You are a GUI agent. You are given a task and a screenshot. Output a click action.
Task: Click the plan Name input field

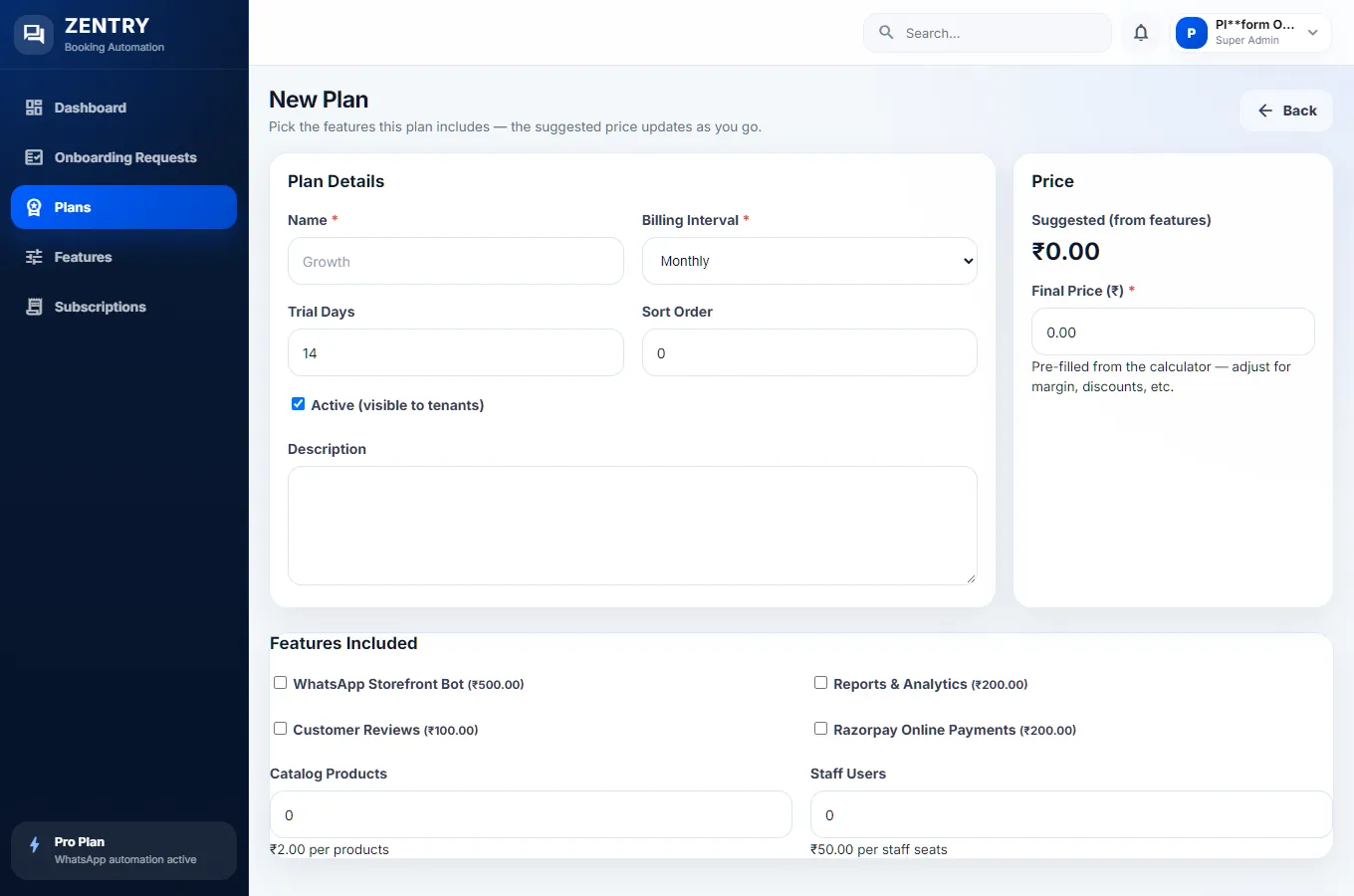(x=456, y=261)
